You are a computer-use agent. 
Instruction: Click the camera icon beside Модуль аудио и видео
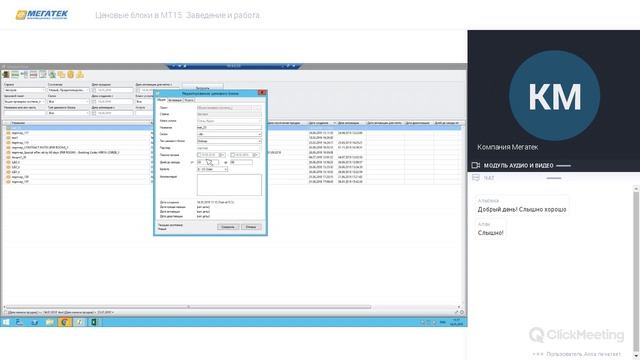476,165
